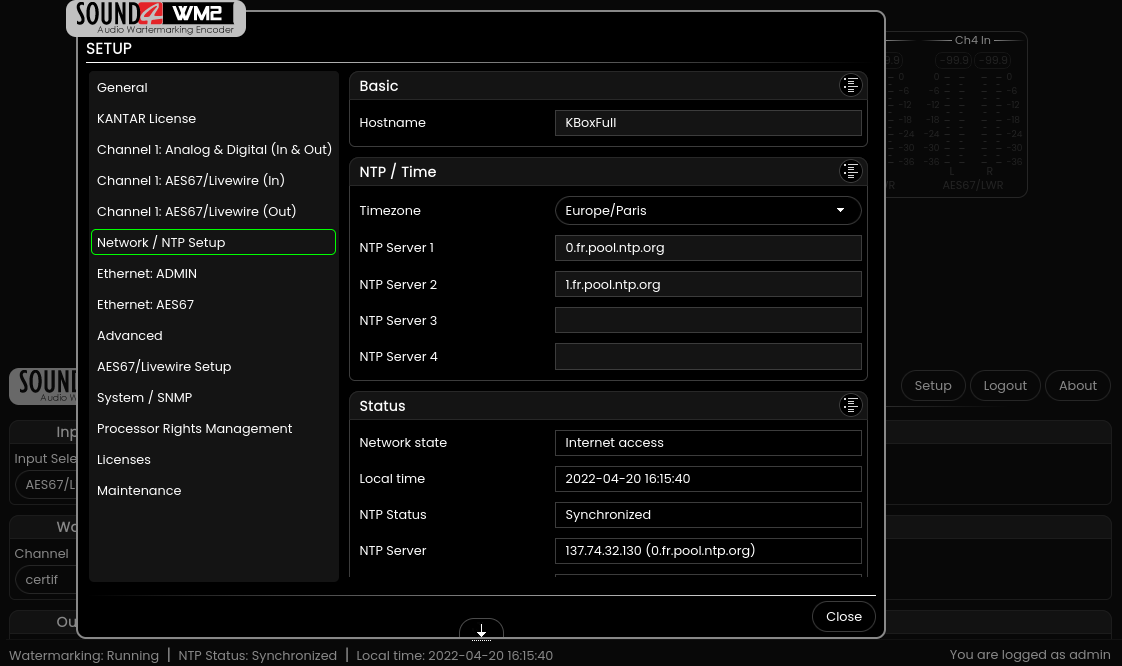Select Channel 1: AES67/Livewire (Out)

(x=213, y=212)
